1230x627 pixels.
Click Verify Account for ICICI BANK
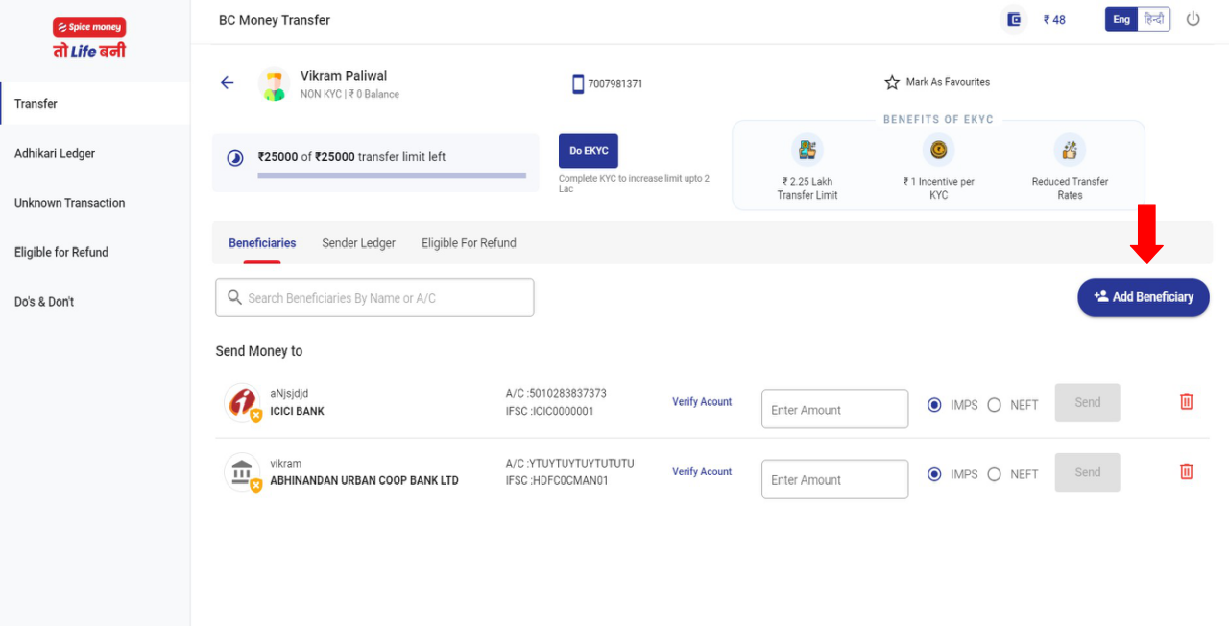tap(702, 402)
